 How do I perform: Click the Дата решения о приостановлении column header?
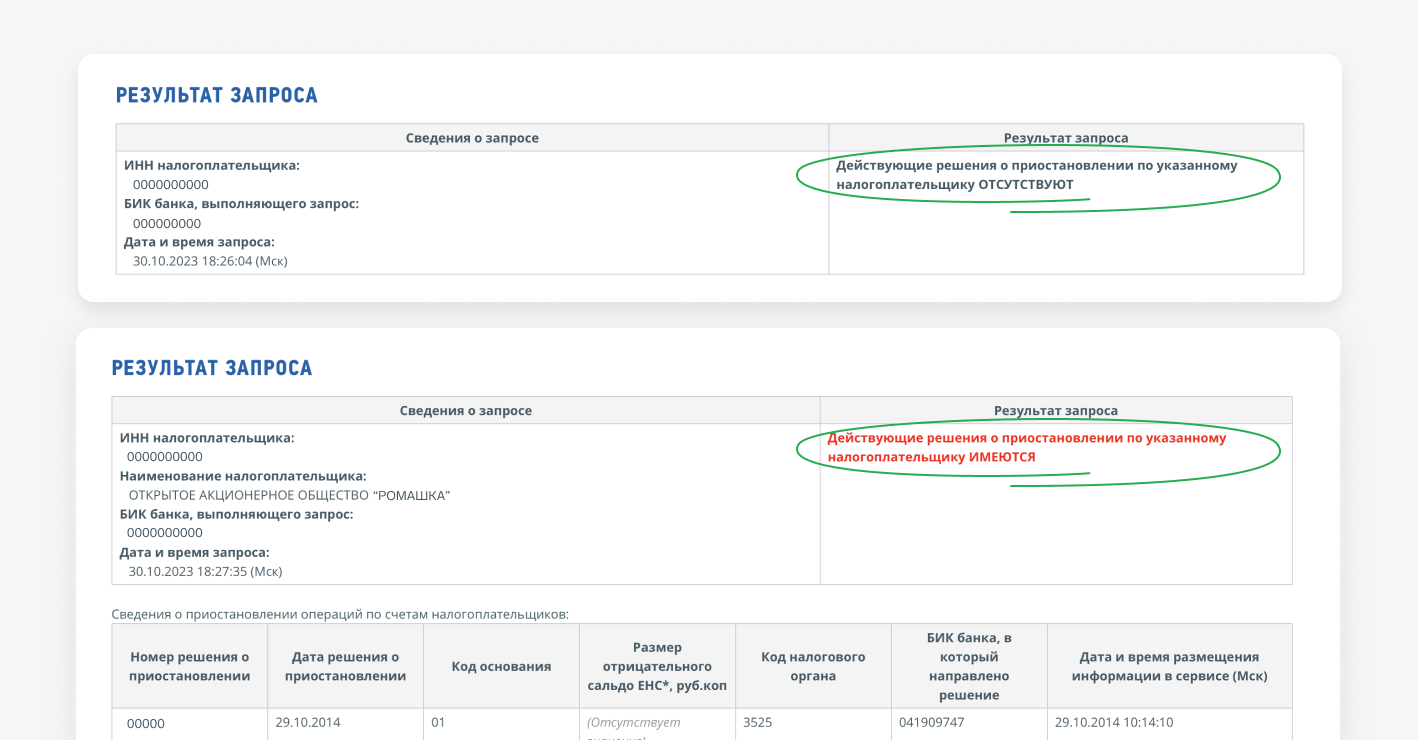coord(345,666)
